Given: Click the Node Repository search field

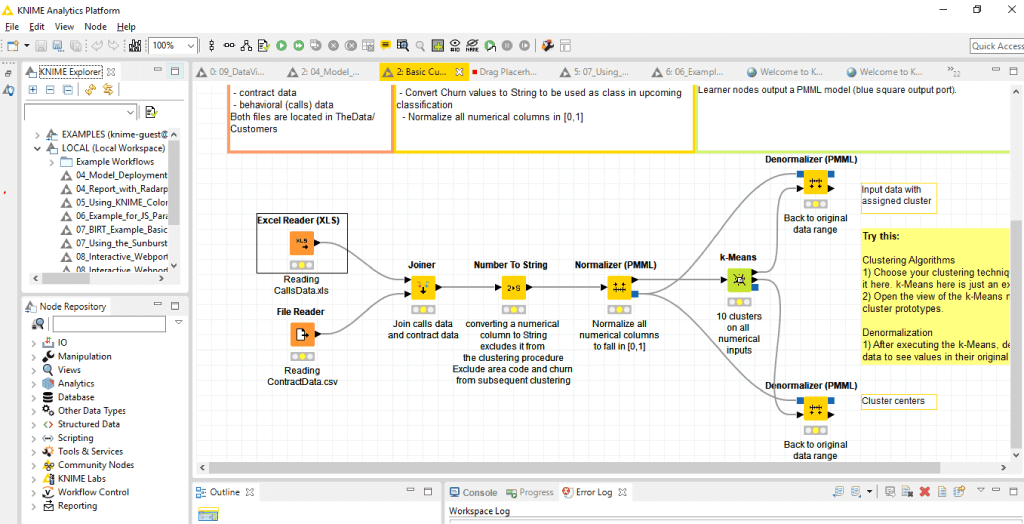Looking at the screenshot, I should [109, 324].
